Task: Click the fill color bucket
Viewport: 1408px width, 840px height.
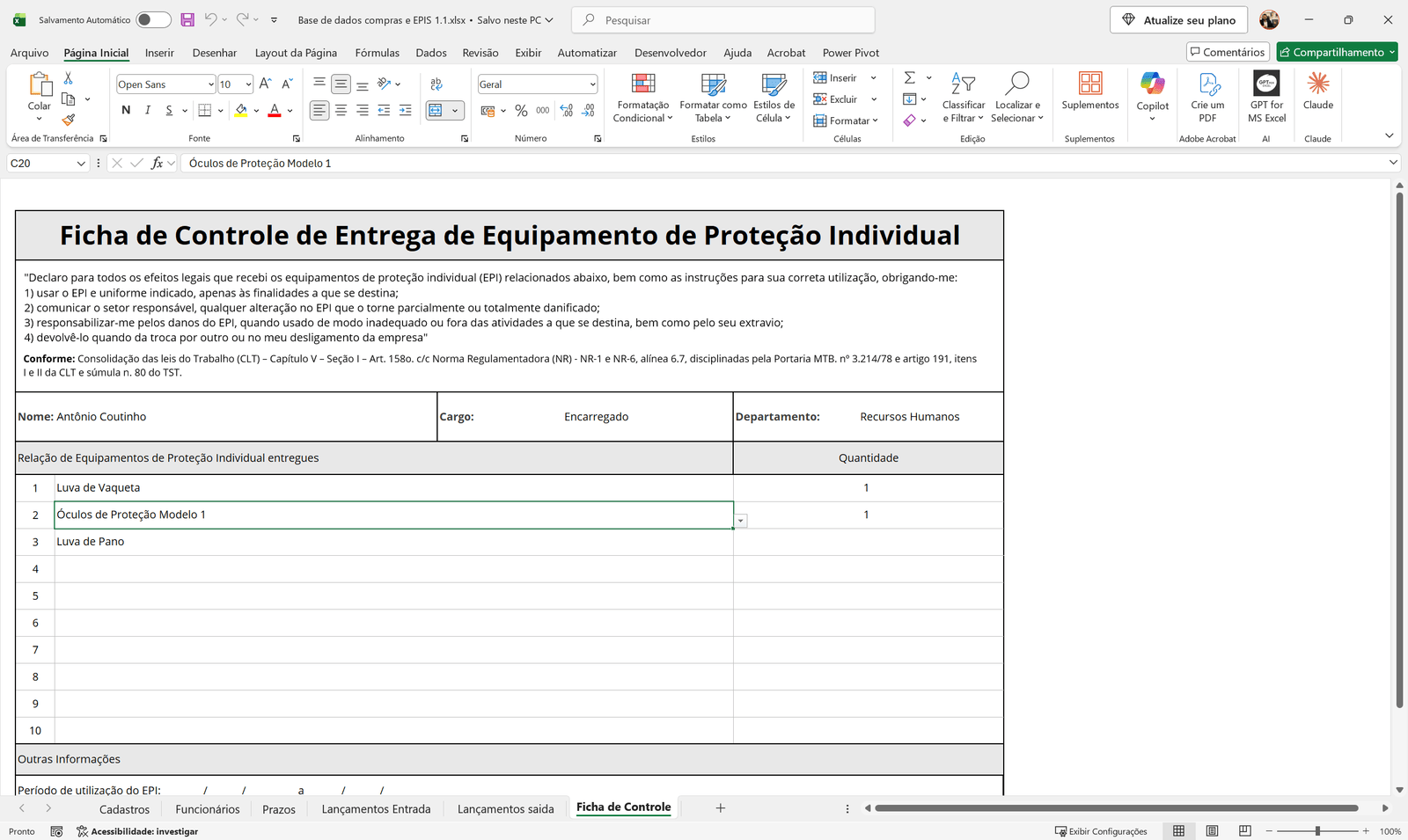Action: tap(241, 110)
